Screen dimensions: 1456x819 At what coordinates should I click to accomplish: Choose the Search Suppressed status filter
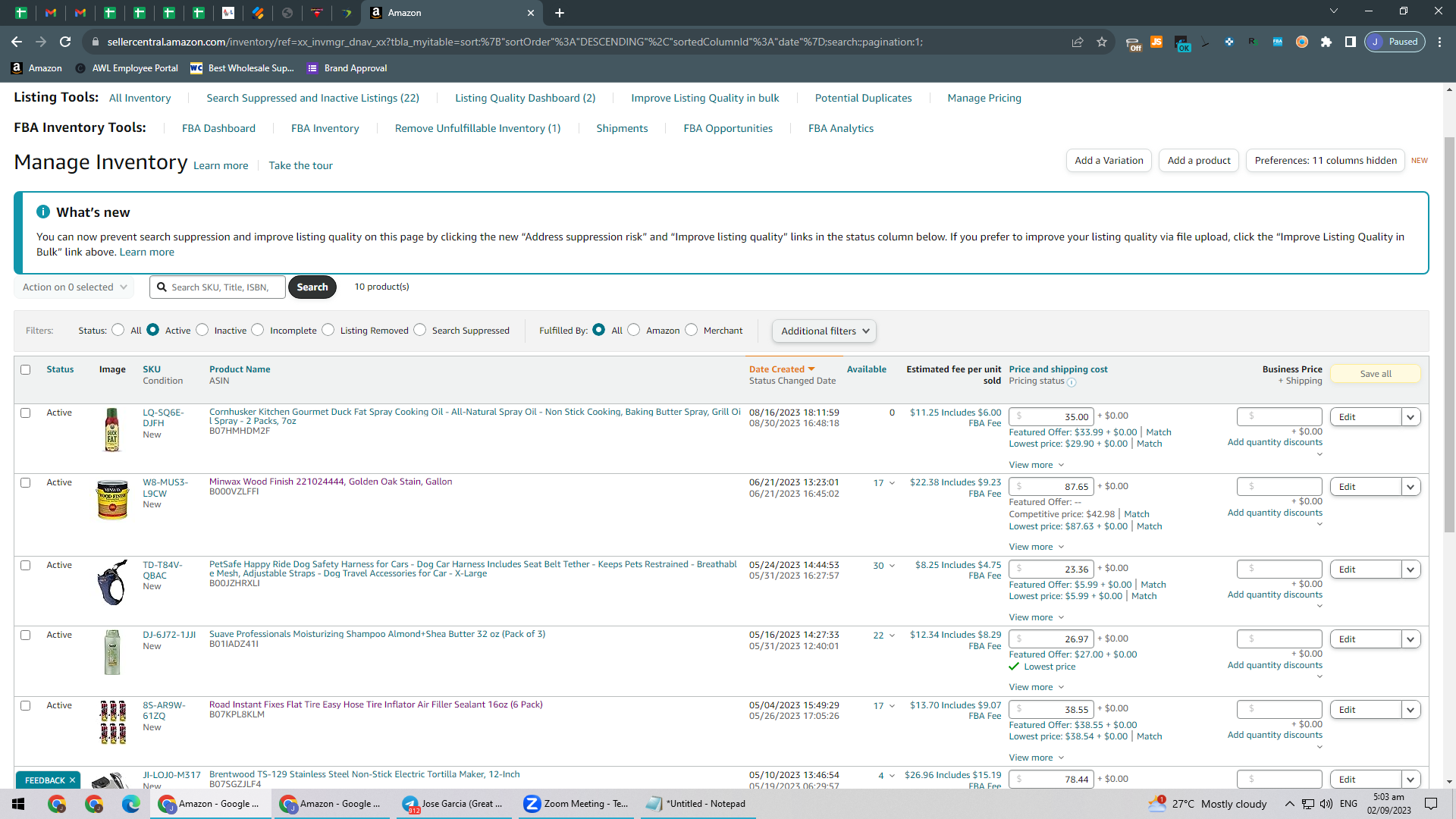(420, 330)
